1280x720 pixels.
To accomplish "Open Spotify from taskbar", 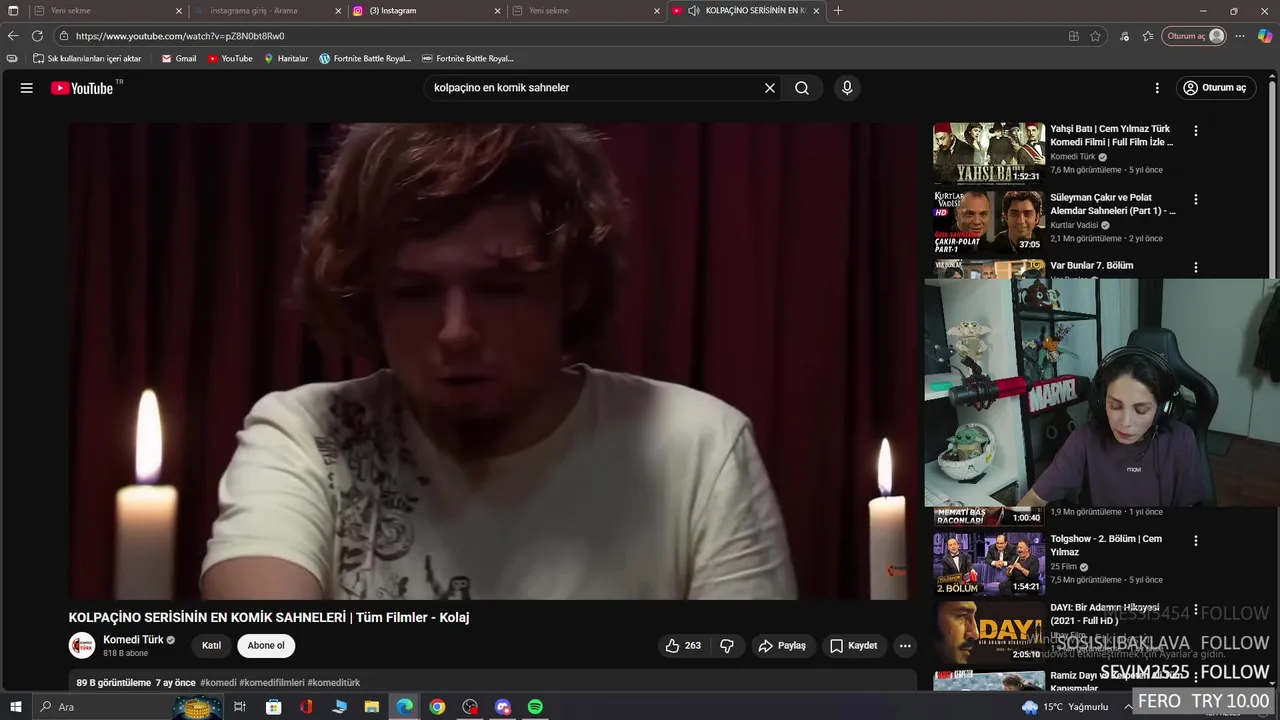I will point(535,707).
